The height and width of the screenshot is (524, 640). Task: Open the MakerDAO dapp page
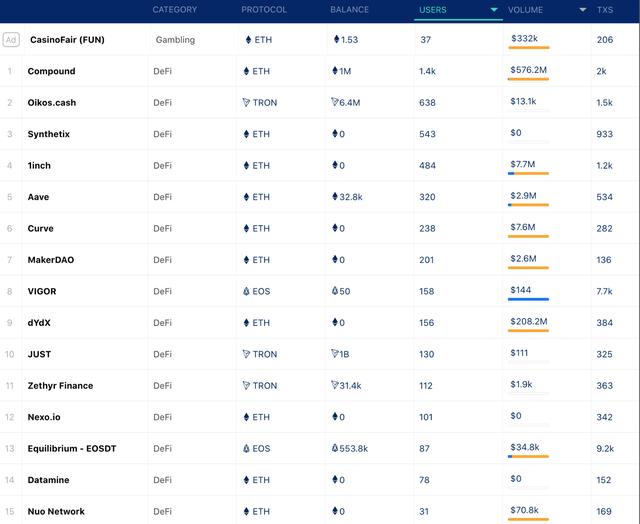50,260
